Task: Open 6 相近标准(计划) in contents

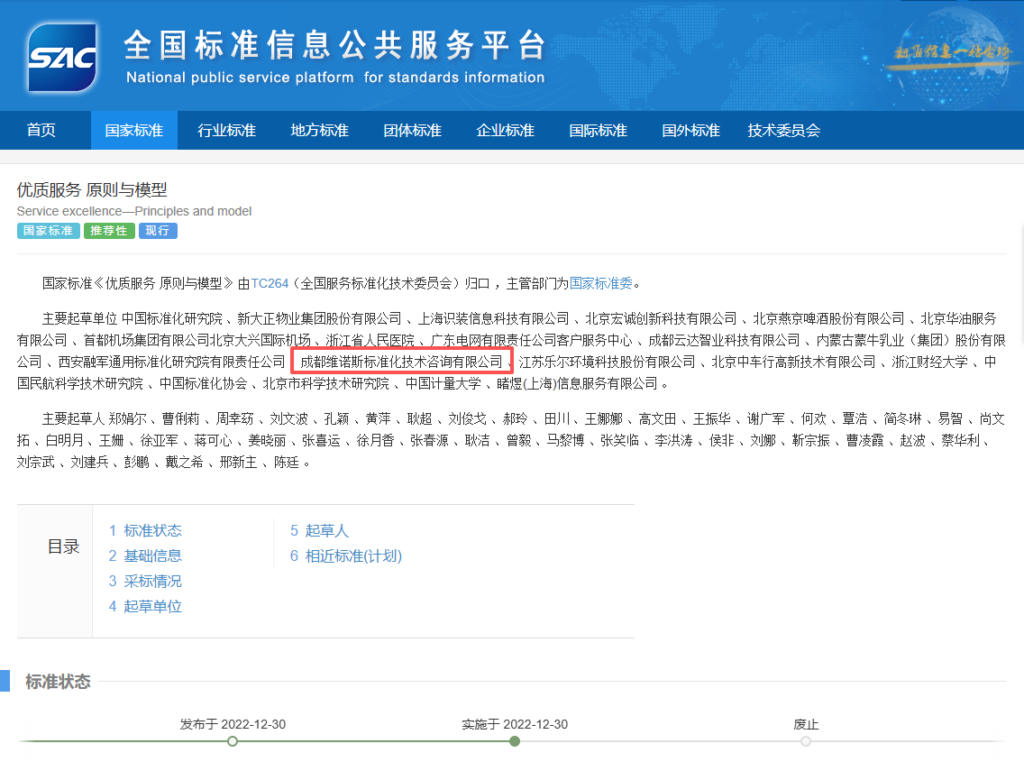Action: point(346,556)
